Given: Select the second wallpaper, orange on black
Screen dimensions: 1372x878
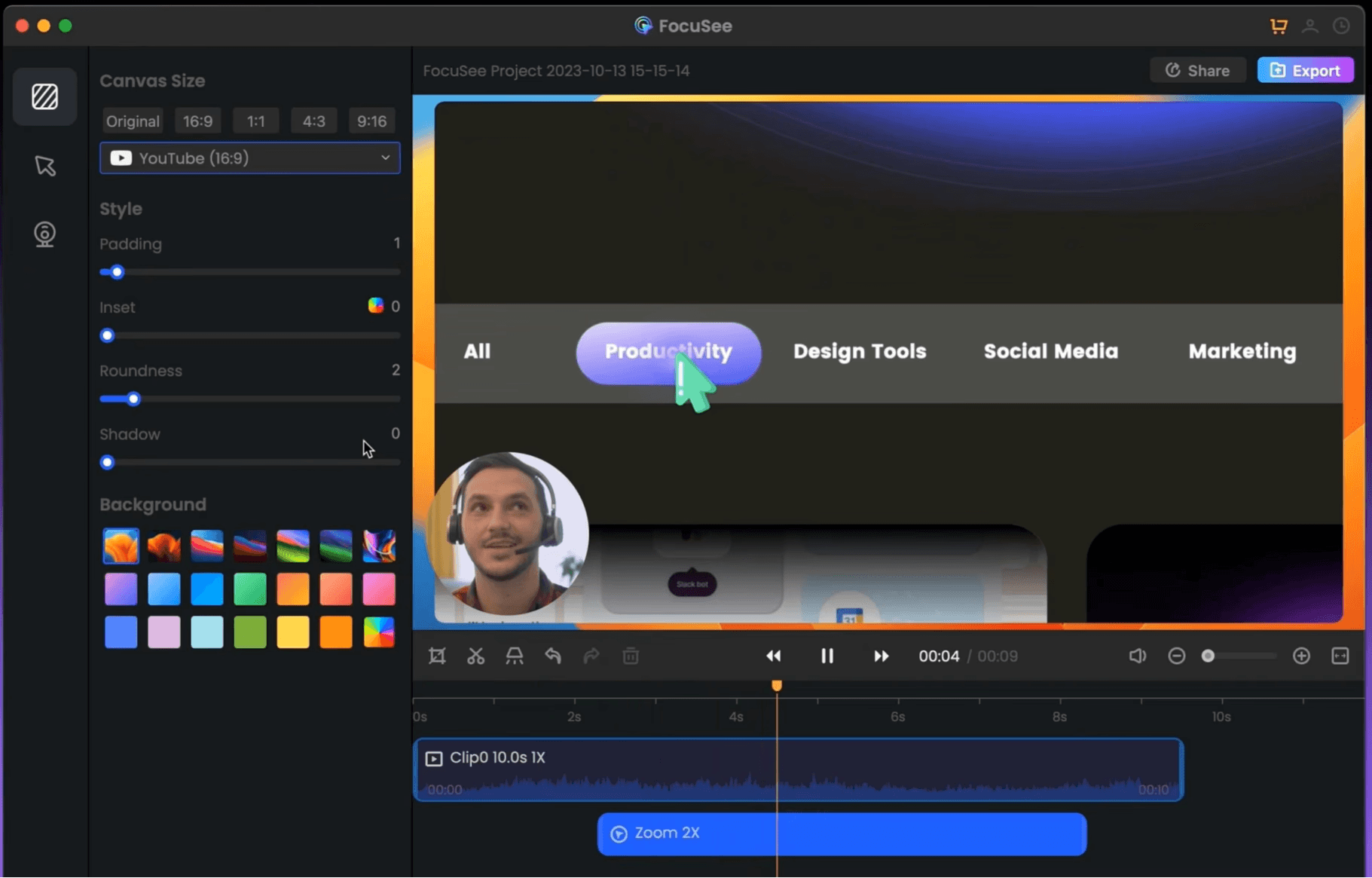Looking at the screenshot, I should click(x=163, y=546).
